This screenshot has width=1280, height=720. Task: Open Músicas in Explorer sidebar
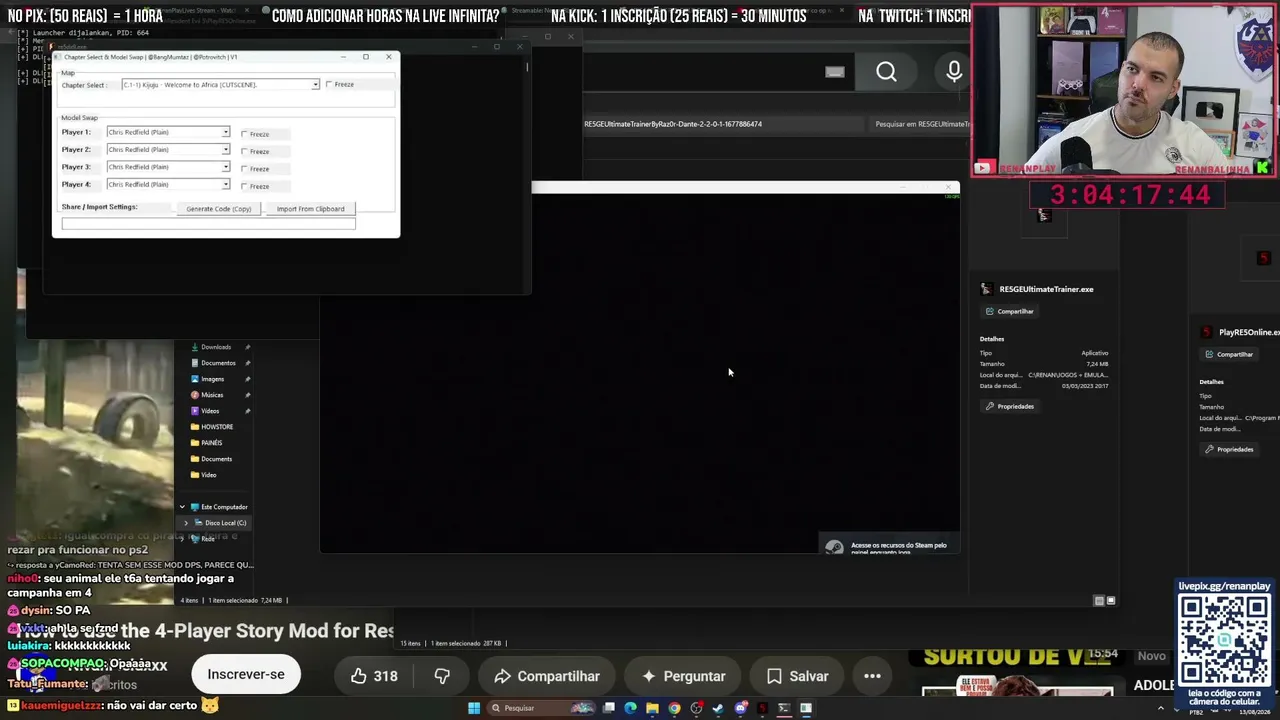(212, 395)
